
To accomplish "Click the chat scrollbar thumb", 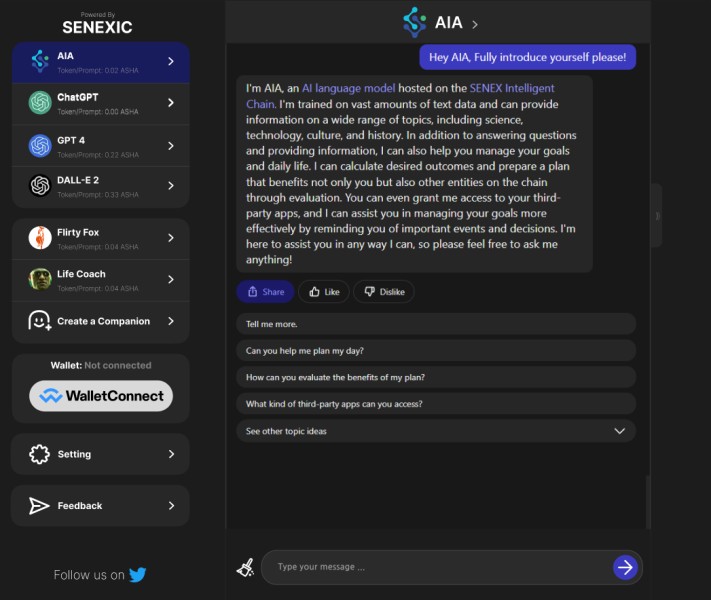I will [648, 502].
